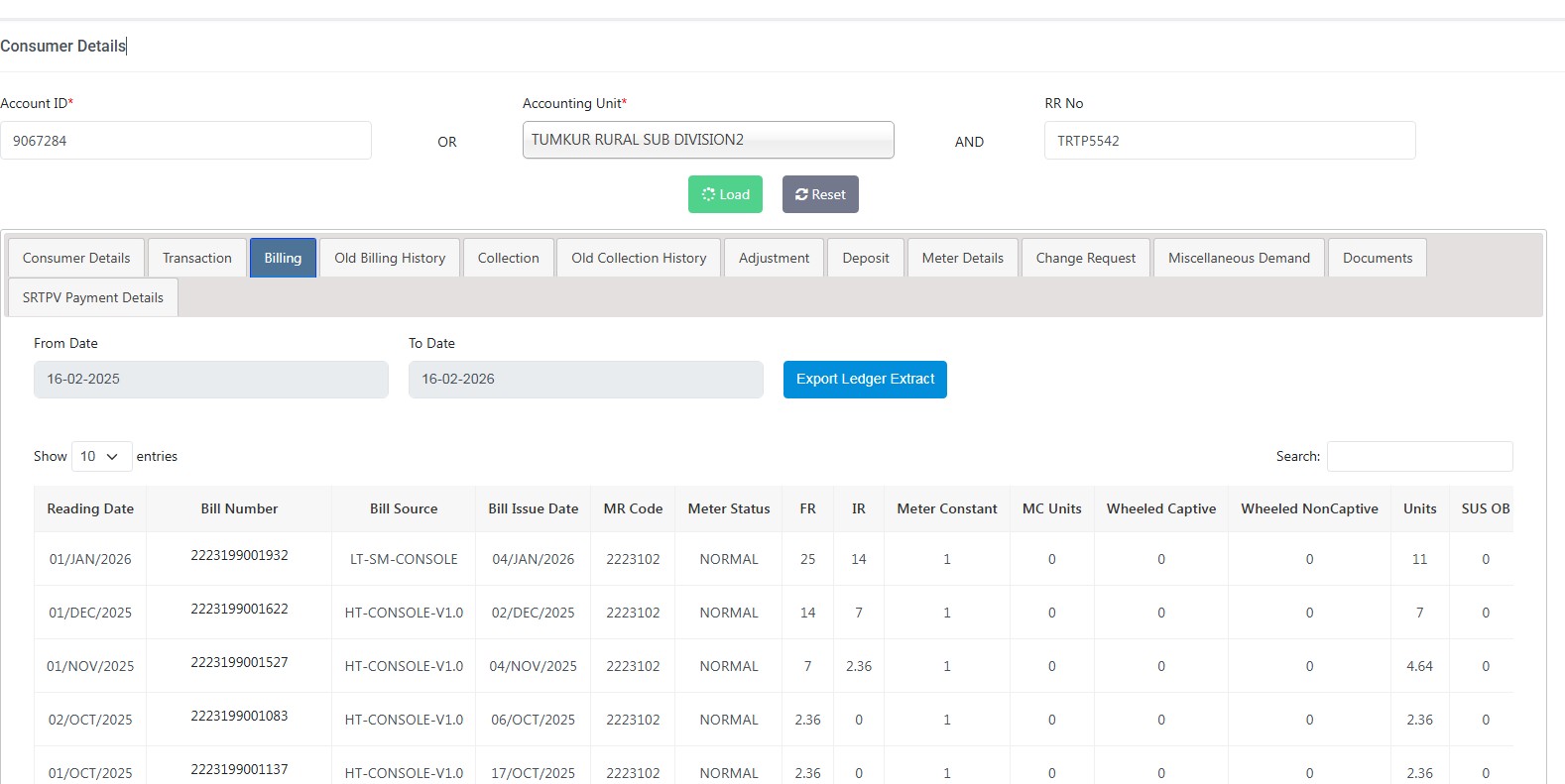Open Old Billing History tab
Screen dimensions: 1565x784
tap(389, 258)
